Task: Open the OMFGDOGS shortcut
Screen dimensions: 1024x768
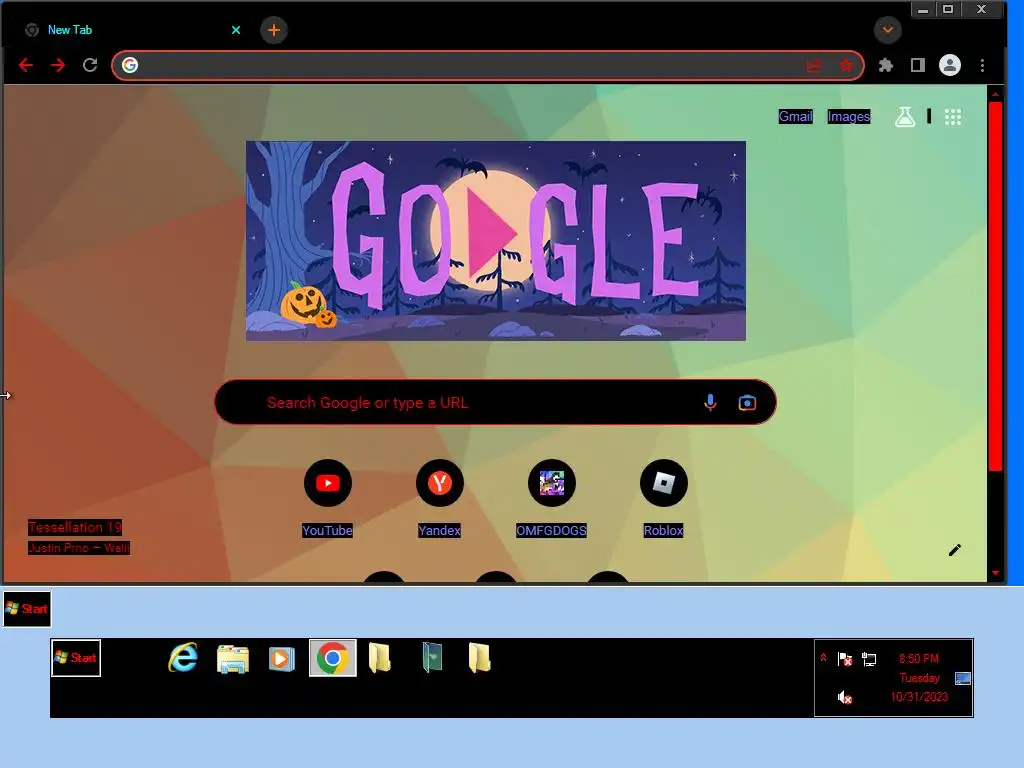Action: click(551, 500)
